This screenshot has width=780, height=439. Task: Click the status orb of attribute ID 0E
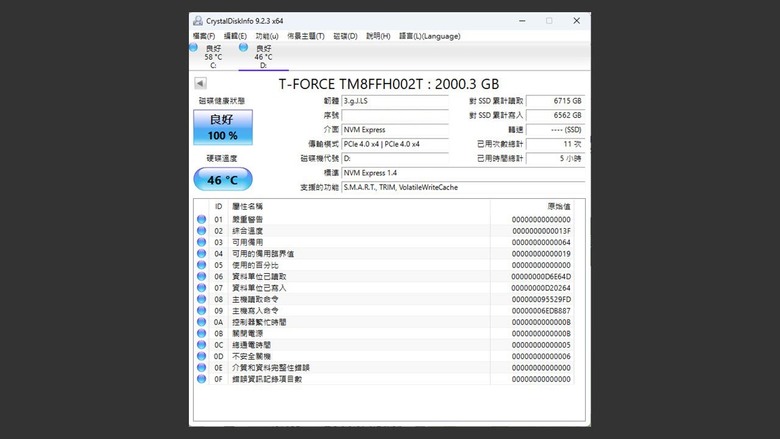tap(201, 368)
